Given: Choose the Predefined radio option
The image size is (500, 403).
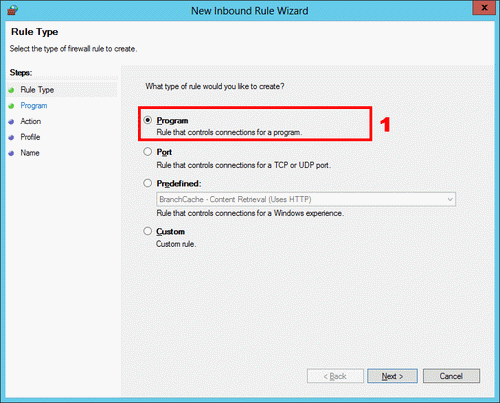Looking at the screenshot, I should 148,183.
